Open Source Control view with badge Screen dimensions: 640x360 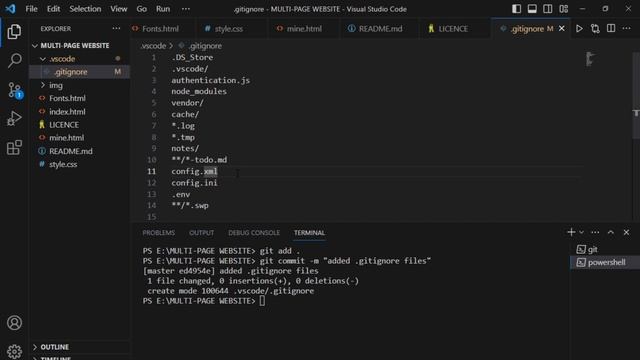(x=15, y=90)
